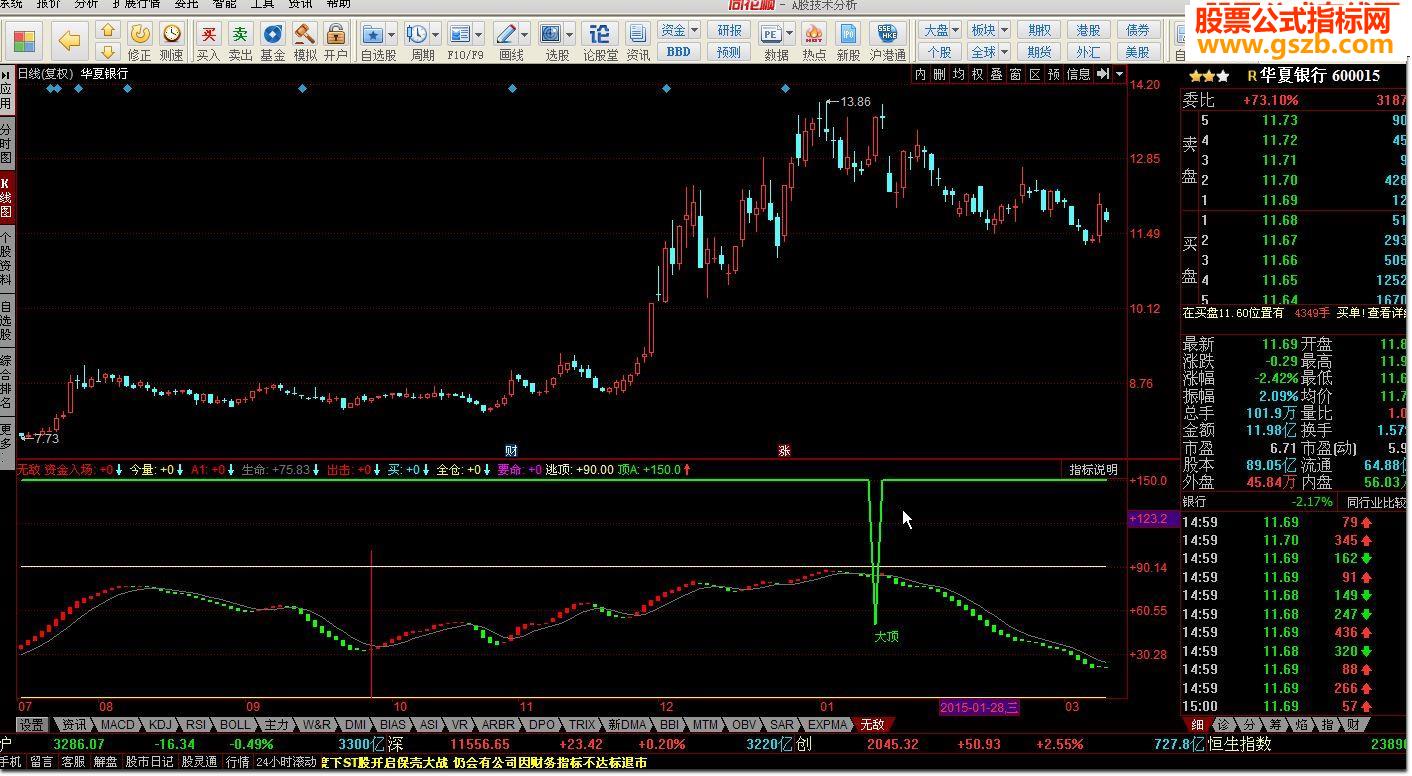The width and height of the screenshot is (1412, 776).
Task: Click the scrolling news headline at bottom
Action: (484, 762)
